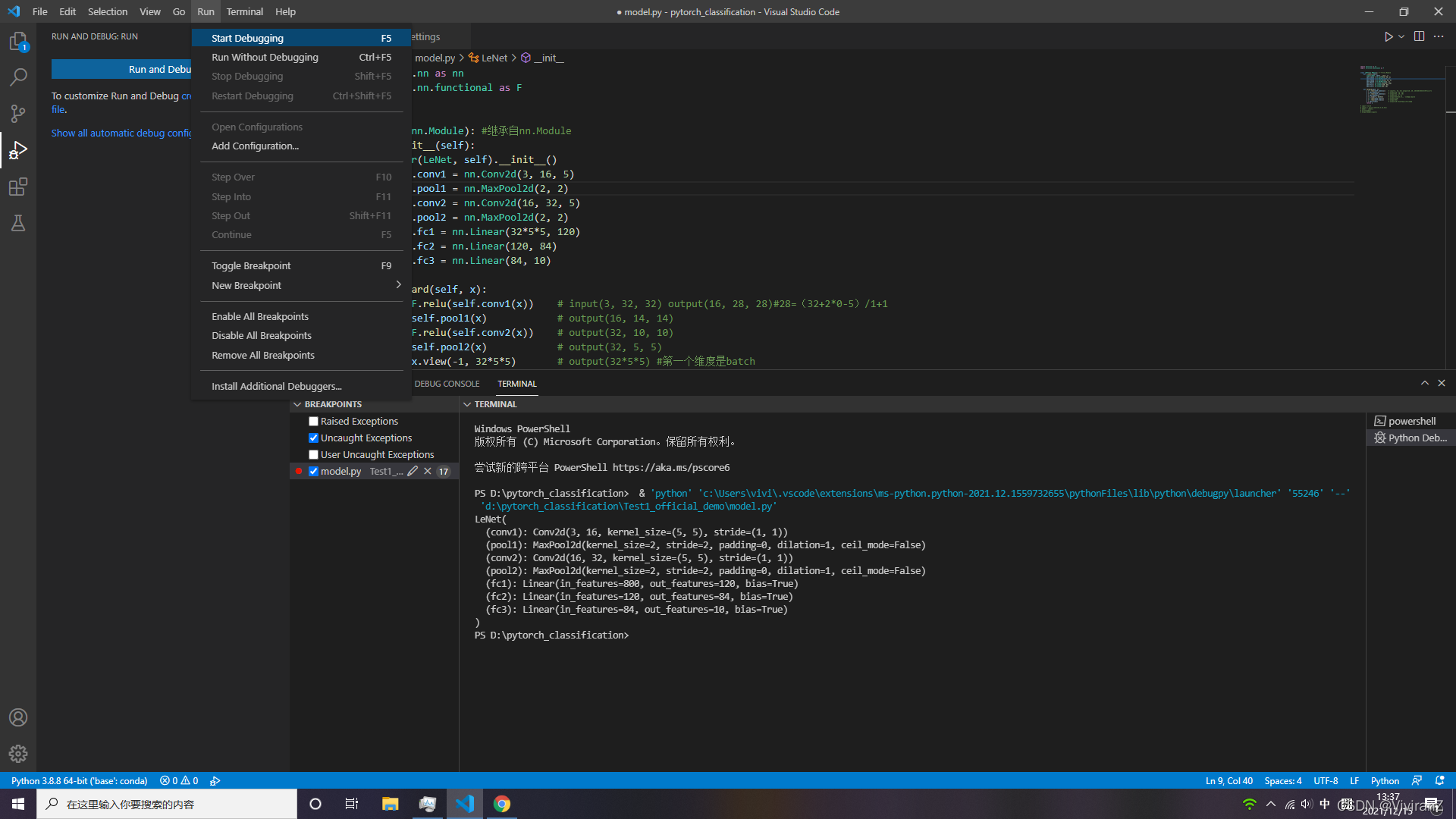Disable the Uncaught Exceptions breakpoint
The image size is (1456, 819).
pyautogui.click(x=313, y=438)
